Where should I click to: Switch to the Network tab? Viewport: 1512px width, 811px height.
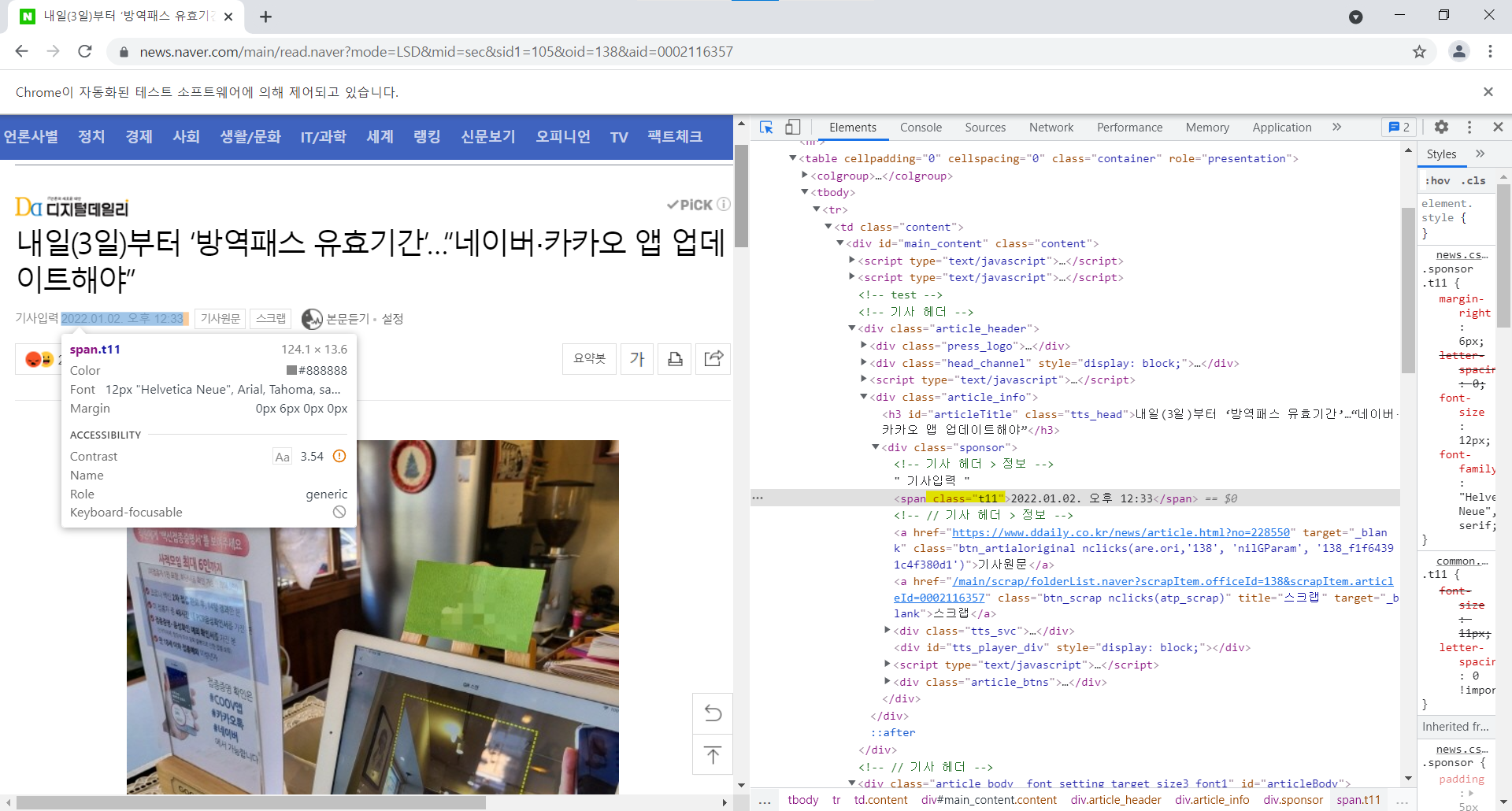(x=1051, y=128)
